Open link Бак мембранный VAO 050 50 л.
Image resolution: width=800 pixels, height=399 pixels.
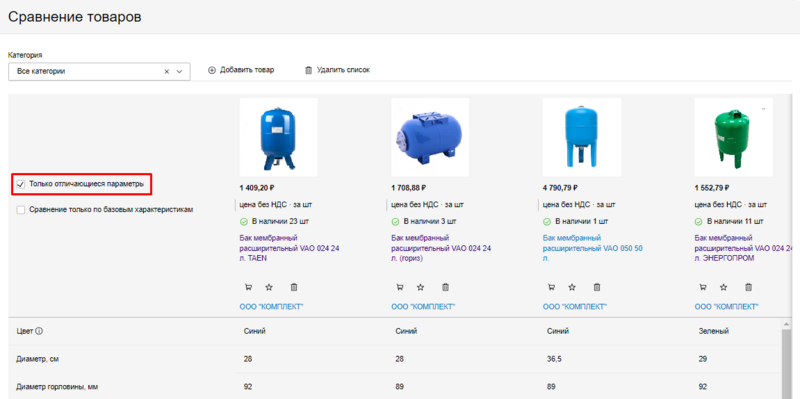coord(592,248)
